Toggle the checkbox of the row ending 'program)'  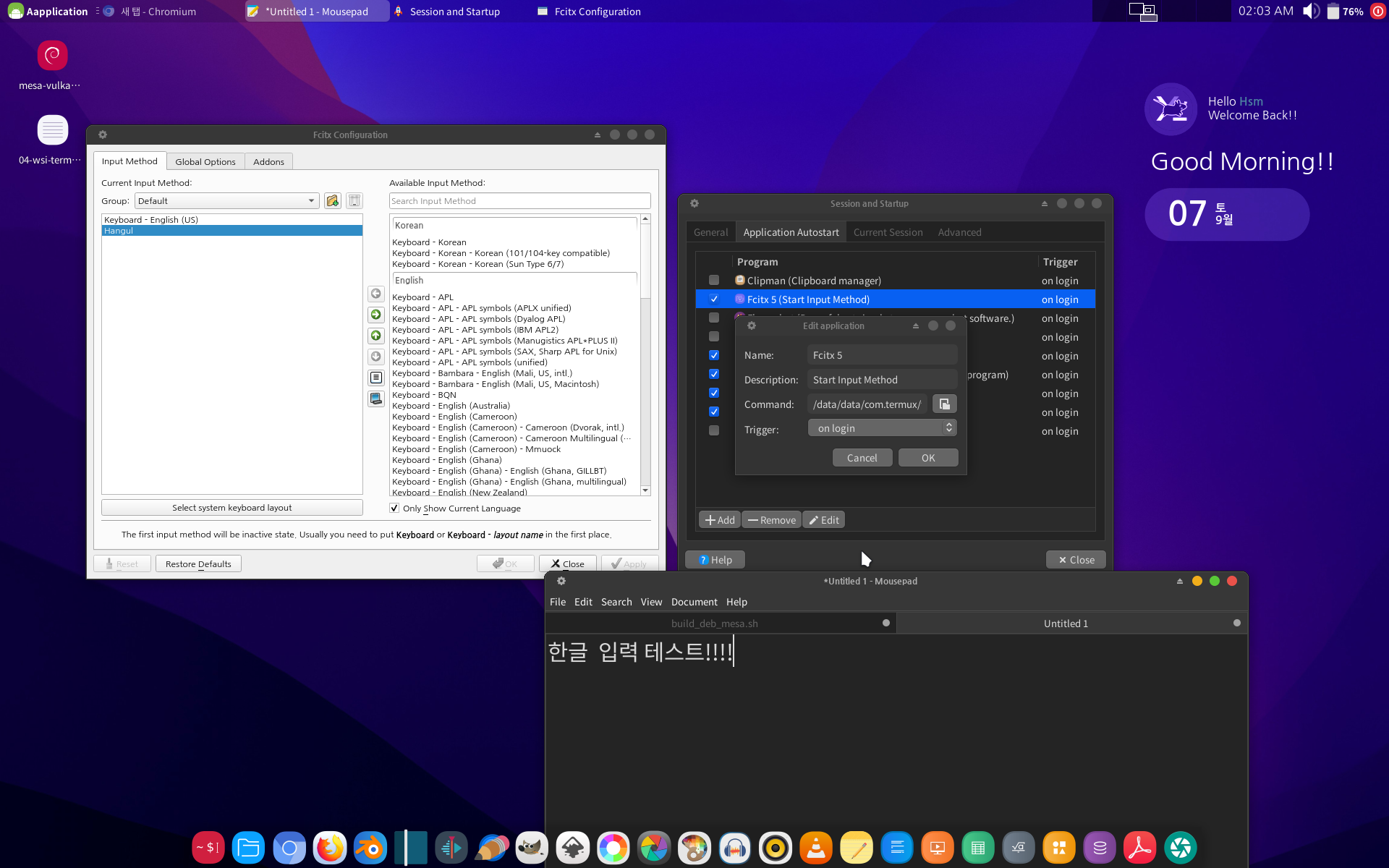click(714, 375)
